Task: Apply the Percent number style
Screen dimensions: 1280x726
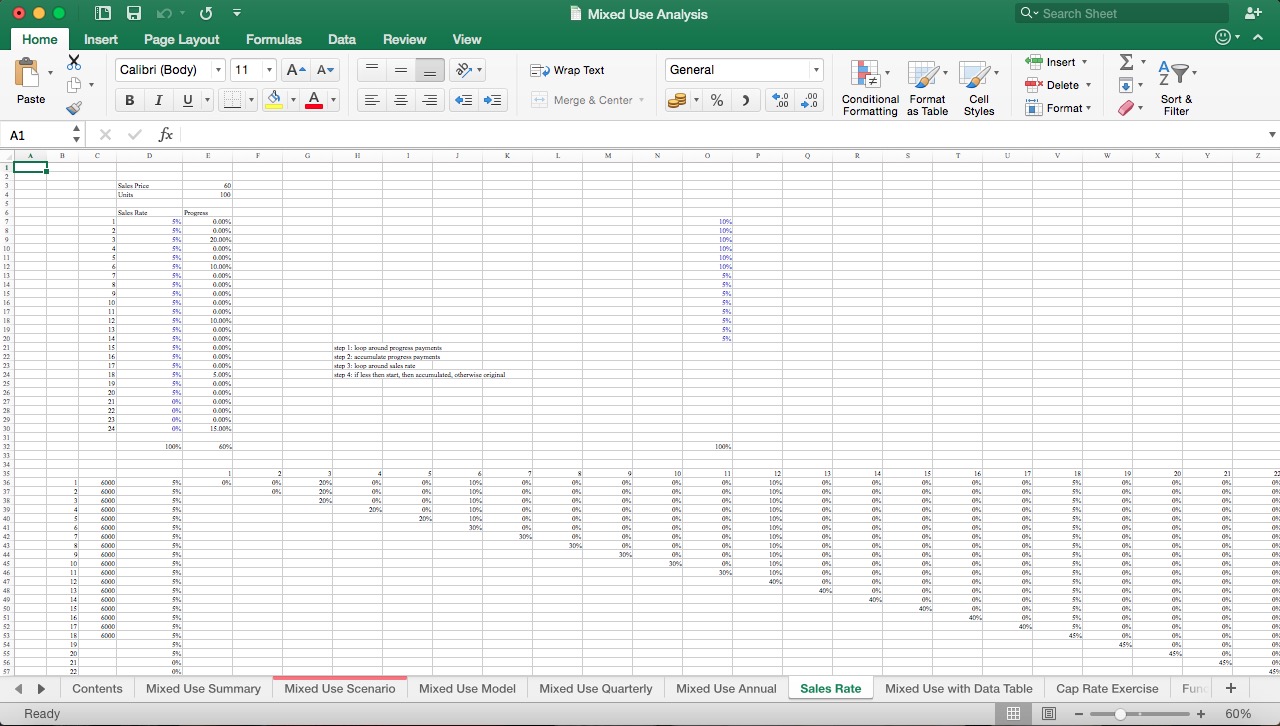Action: [716, 100]
